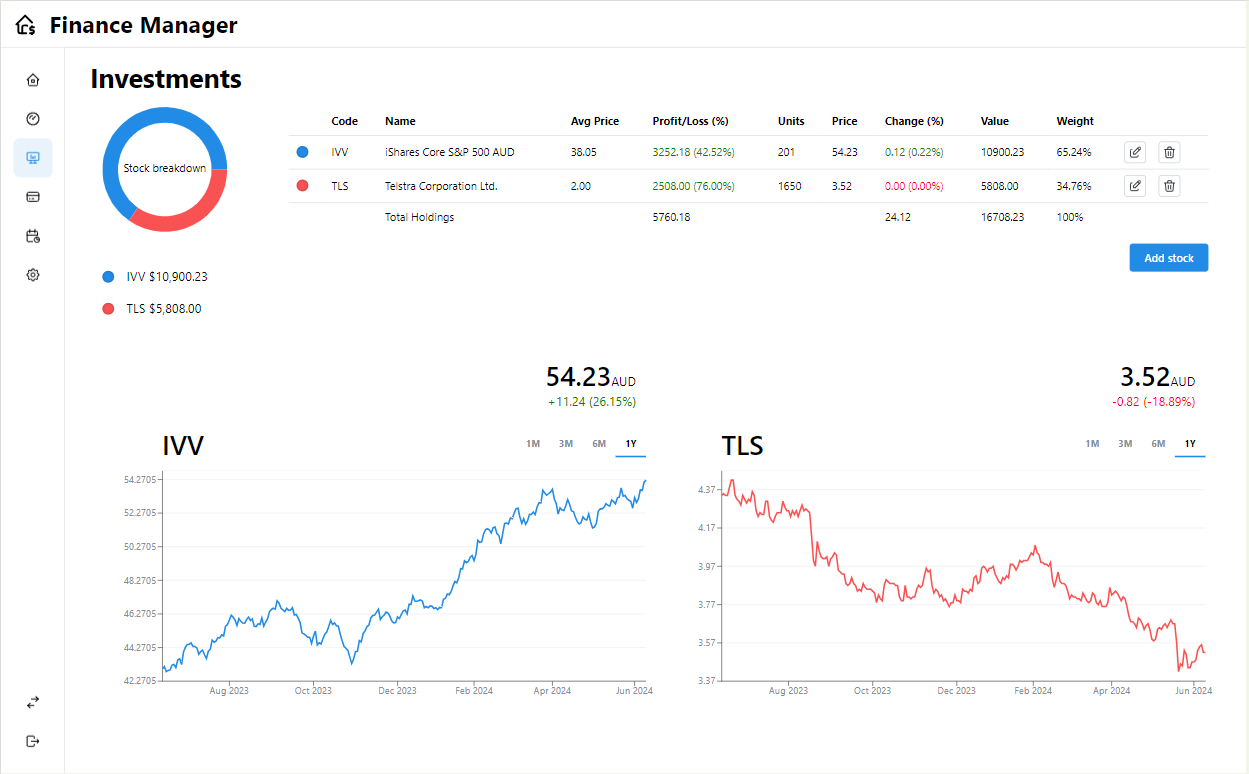Select 6M range on IVV chart

pyautogui.click(x=599, y=444)
